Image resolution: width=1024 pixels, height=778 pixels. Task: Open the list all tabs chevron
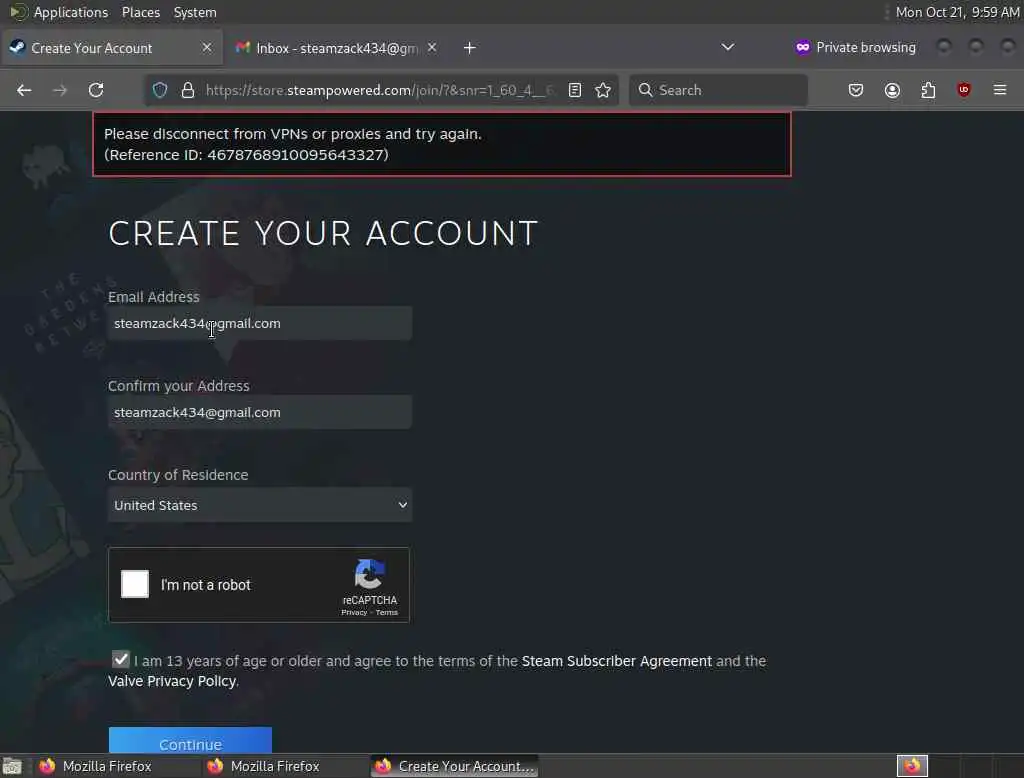pyautogui.click(x=728, y=48)
